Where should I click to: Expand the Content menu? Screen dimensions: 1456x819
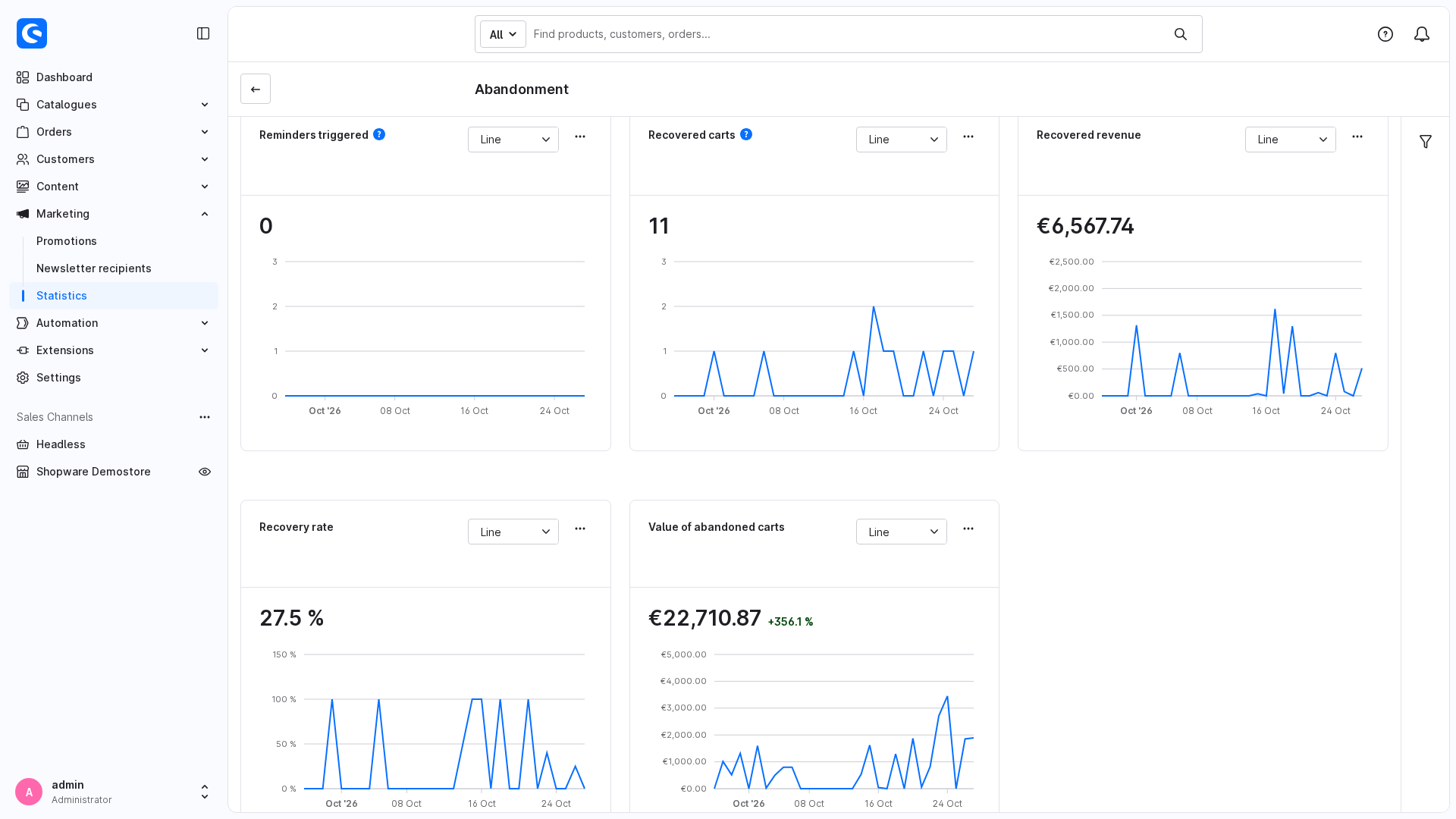pyautogui.click(x=114, y=187)
